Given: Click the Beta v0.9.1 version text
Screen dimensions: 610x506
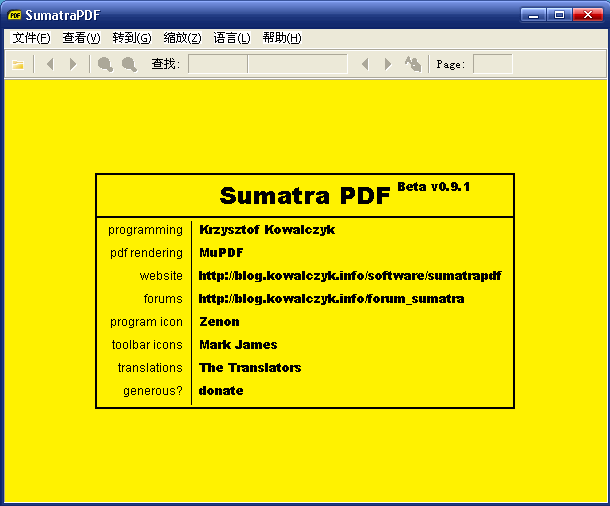Looking at the screenshot, I should 433,187.
